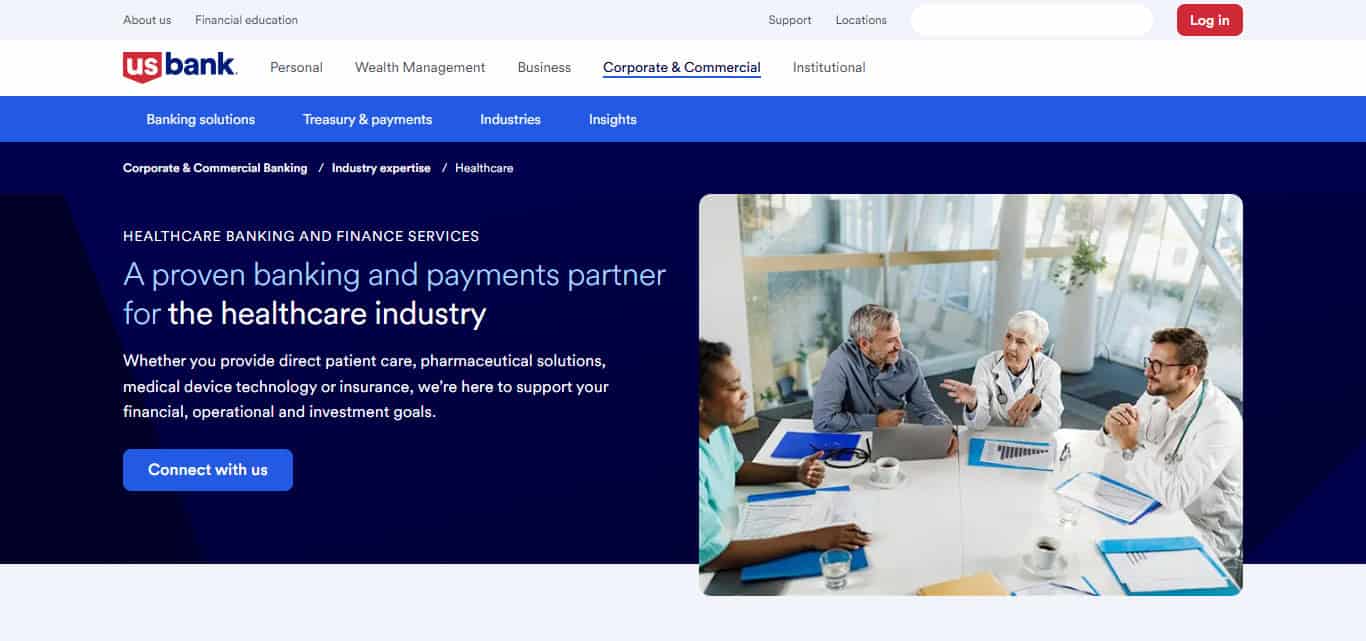1366x641 pixels.
Task: Click the Connect with us button
Action: (x=208, y=470)
